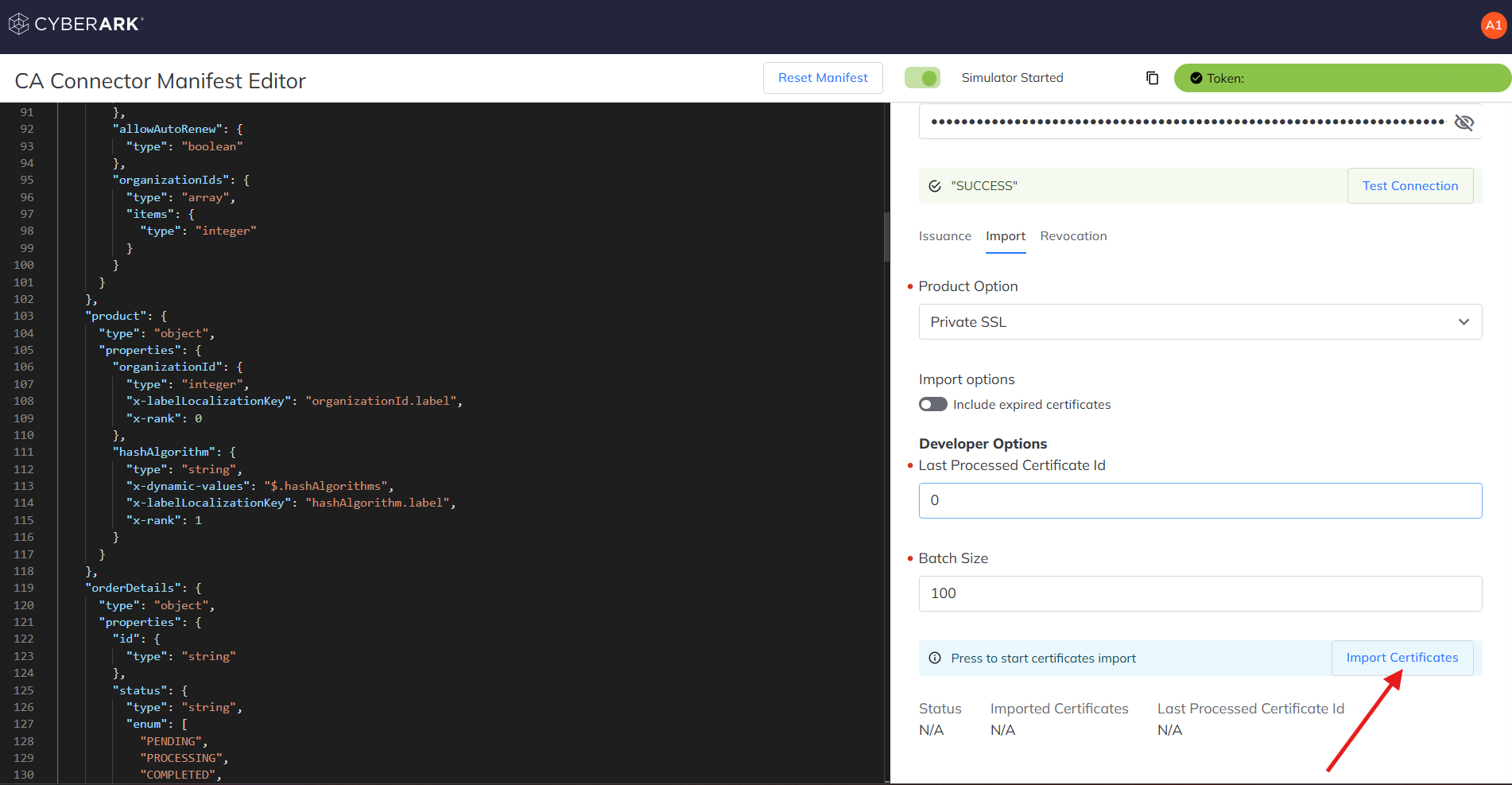
Task: Reveal hidden password with eye icon
Action: (x=1464, y=122)
